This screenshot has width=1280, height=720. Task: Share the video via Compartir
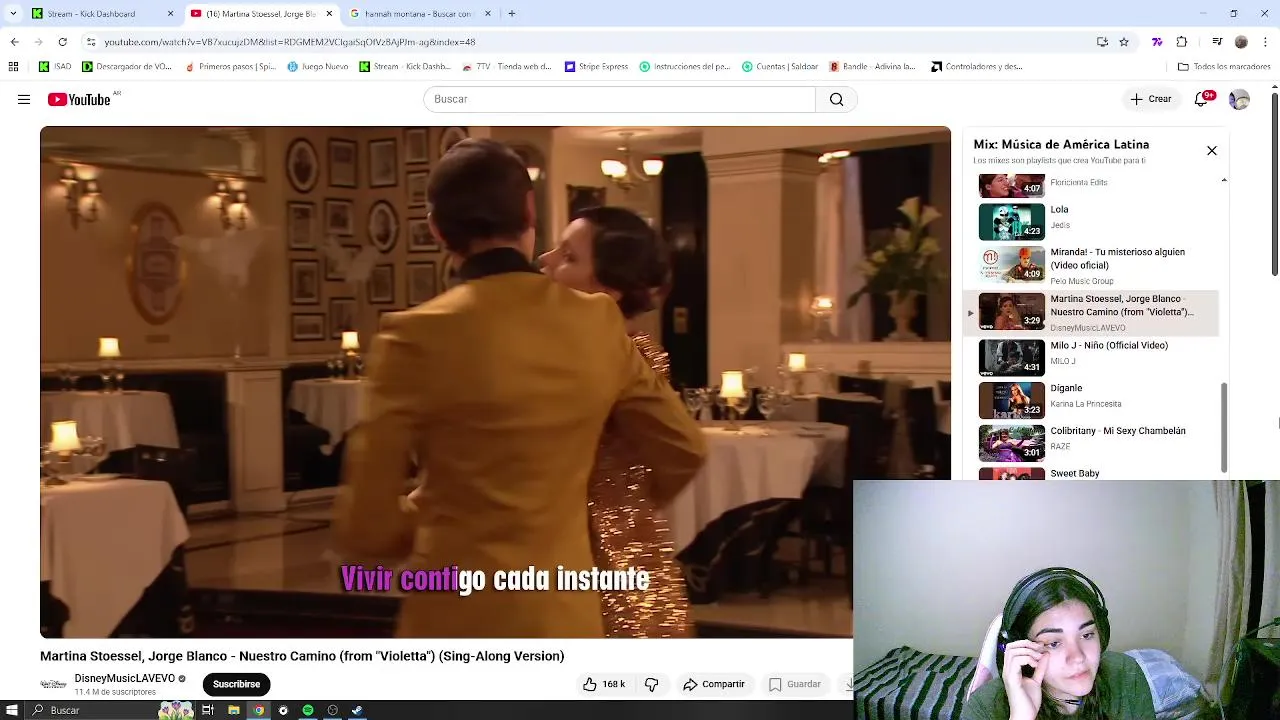713,684
